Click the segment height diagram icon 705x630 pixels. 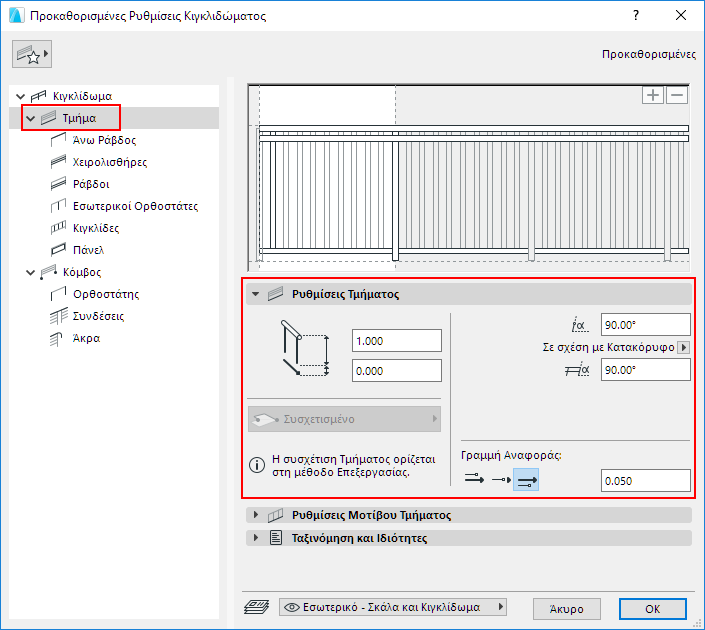point(305,348)
